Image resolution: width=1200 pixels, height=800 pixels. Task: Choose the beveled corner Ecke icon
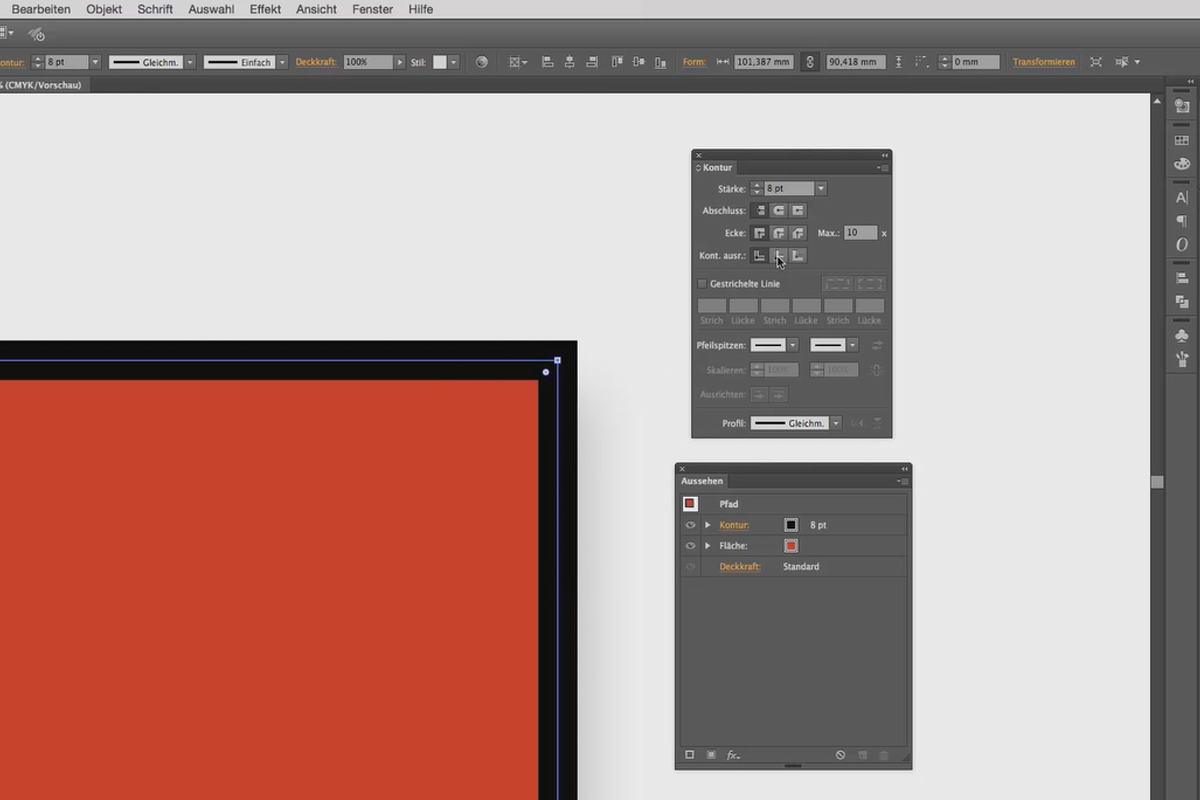(x=798, y=233)
